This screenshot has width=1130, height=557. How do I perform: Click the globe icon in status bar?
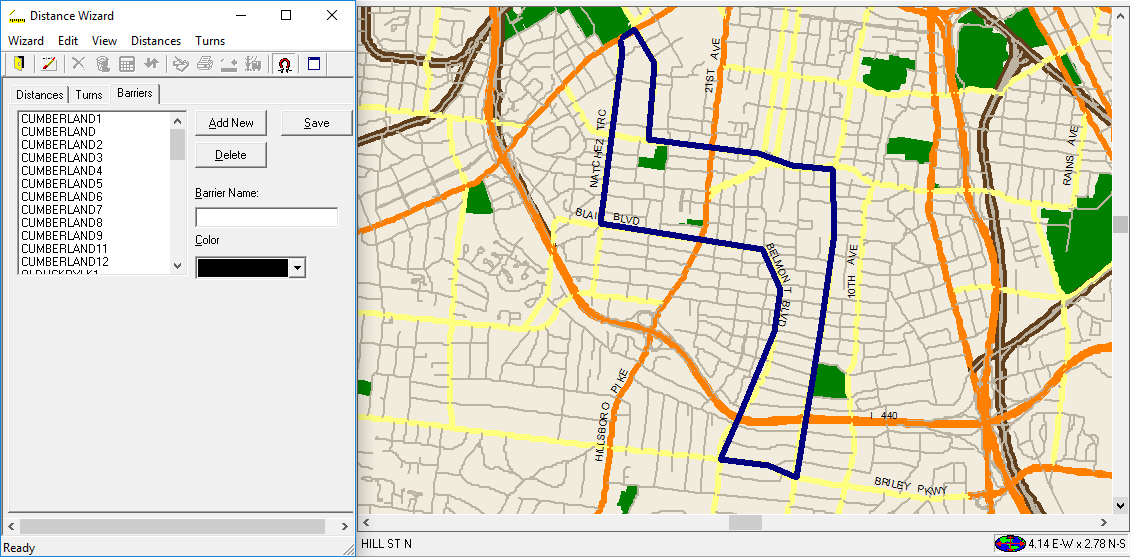tap(1009, 544)
